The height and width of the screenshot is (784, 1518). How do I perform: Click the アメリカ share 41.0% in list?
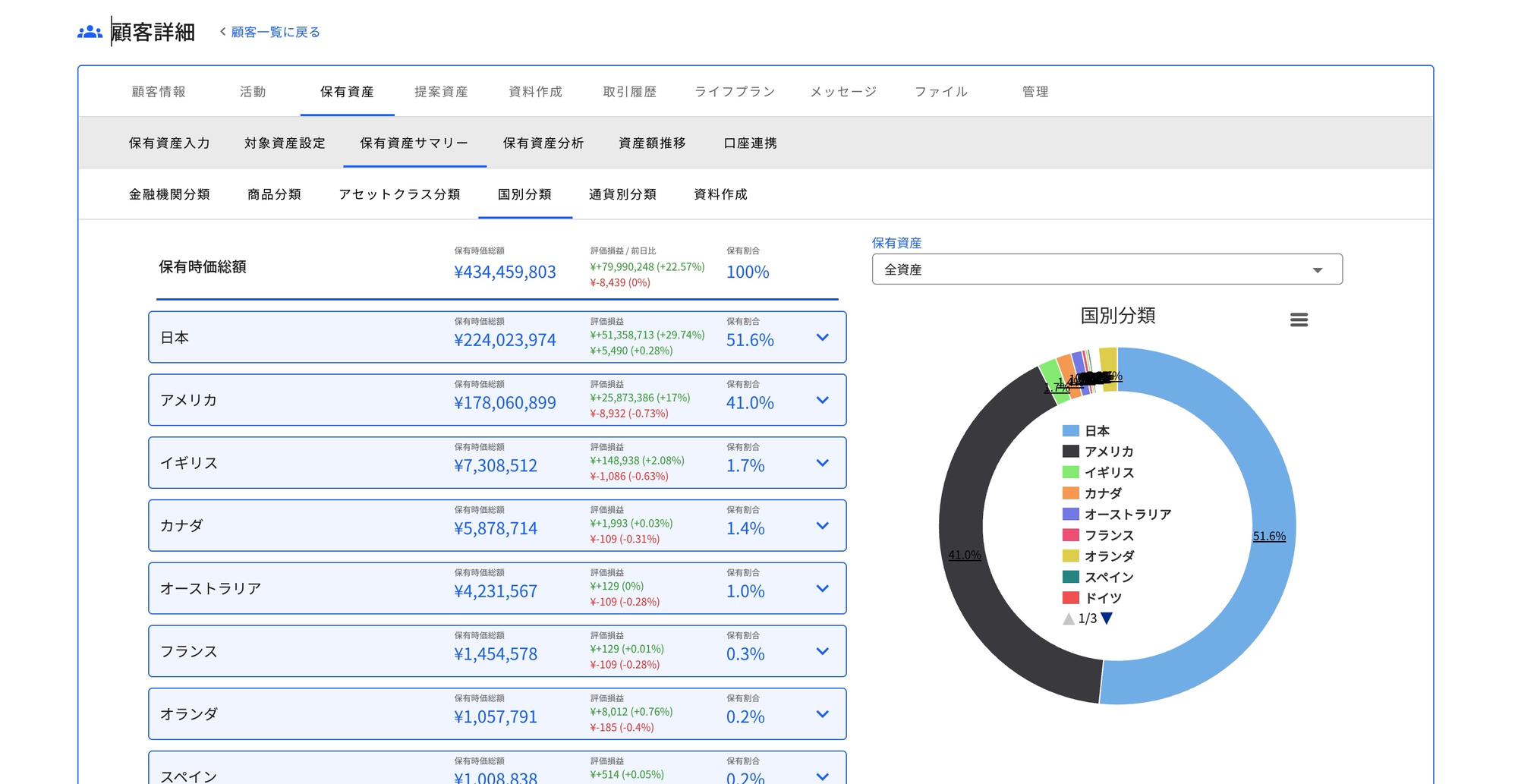[x=750, y=403]
